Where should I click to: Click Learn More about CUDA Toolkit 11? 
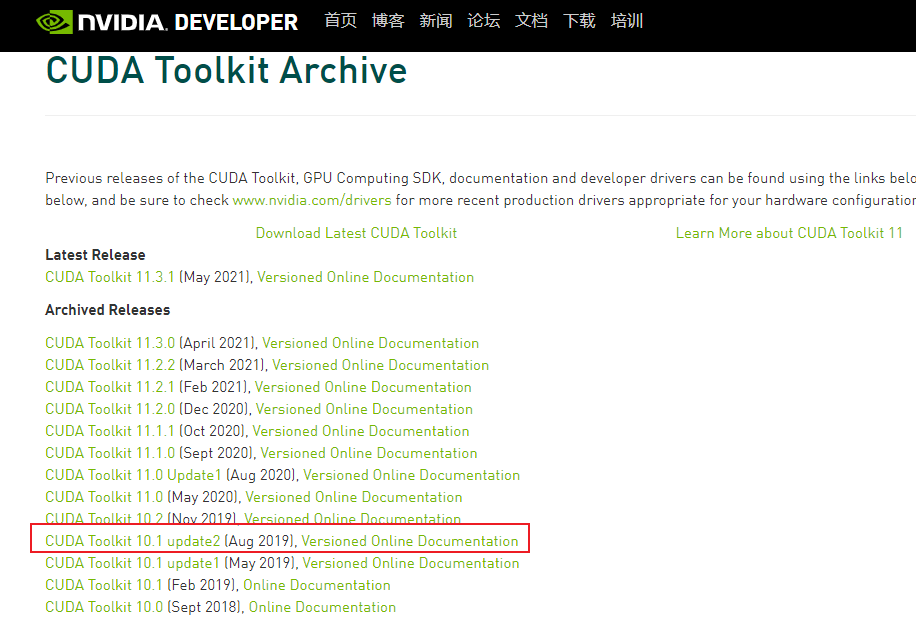point(789,233)
